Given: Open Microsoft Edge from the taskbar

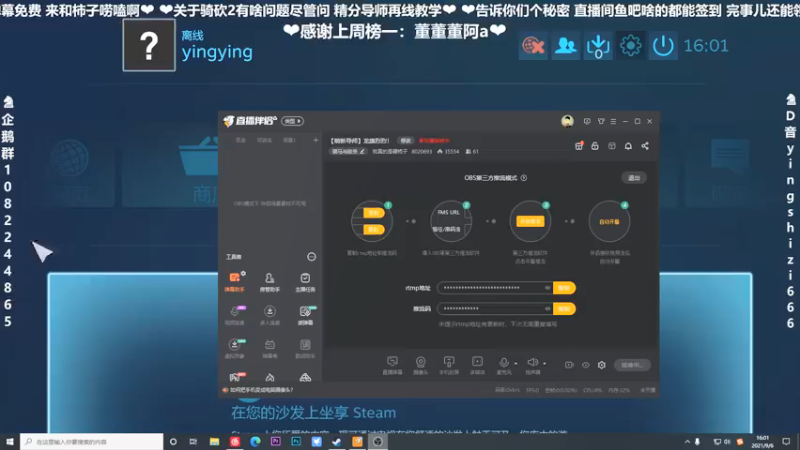Looking at the screenshot, I should pos(255,442).
